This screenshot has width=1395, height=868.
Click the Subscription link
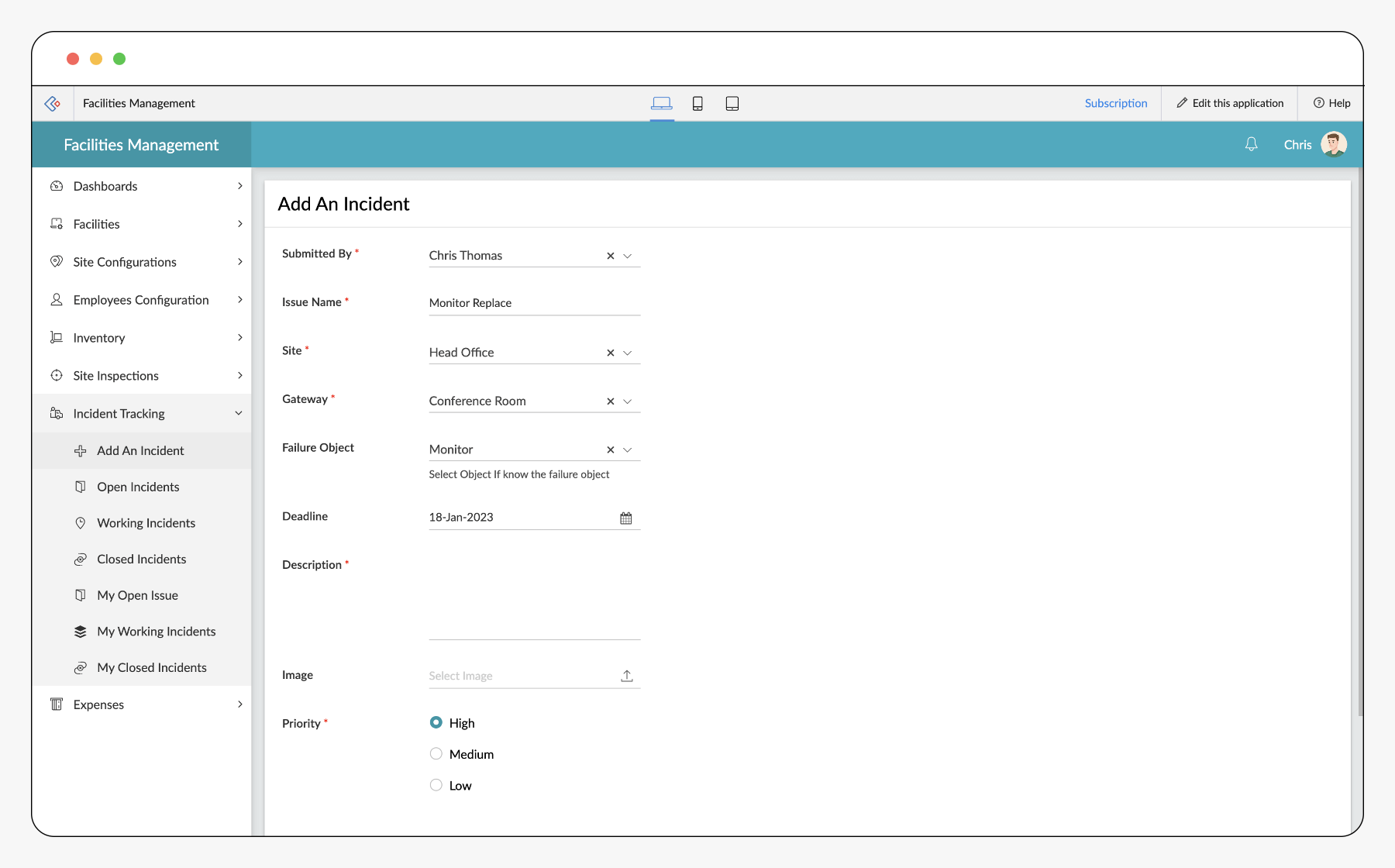click(x=1115, y=104)
